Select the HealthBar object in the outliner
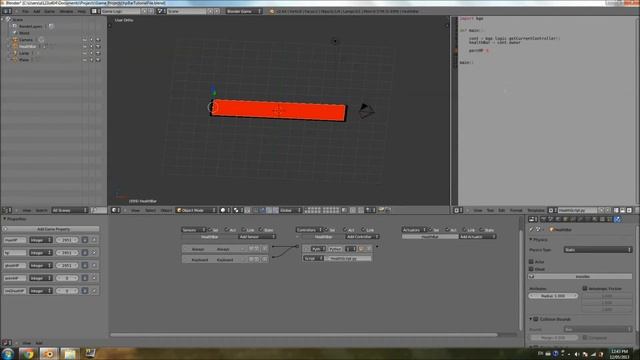 (27, 46)
